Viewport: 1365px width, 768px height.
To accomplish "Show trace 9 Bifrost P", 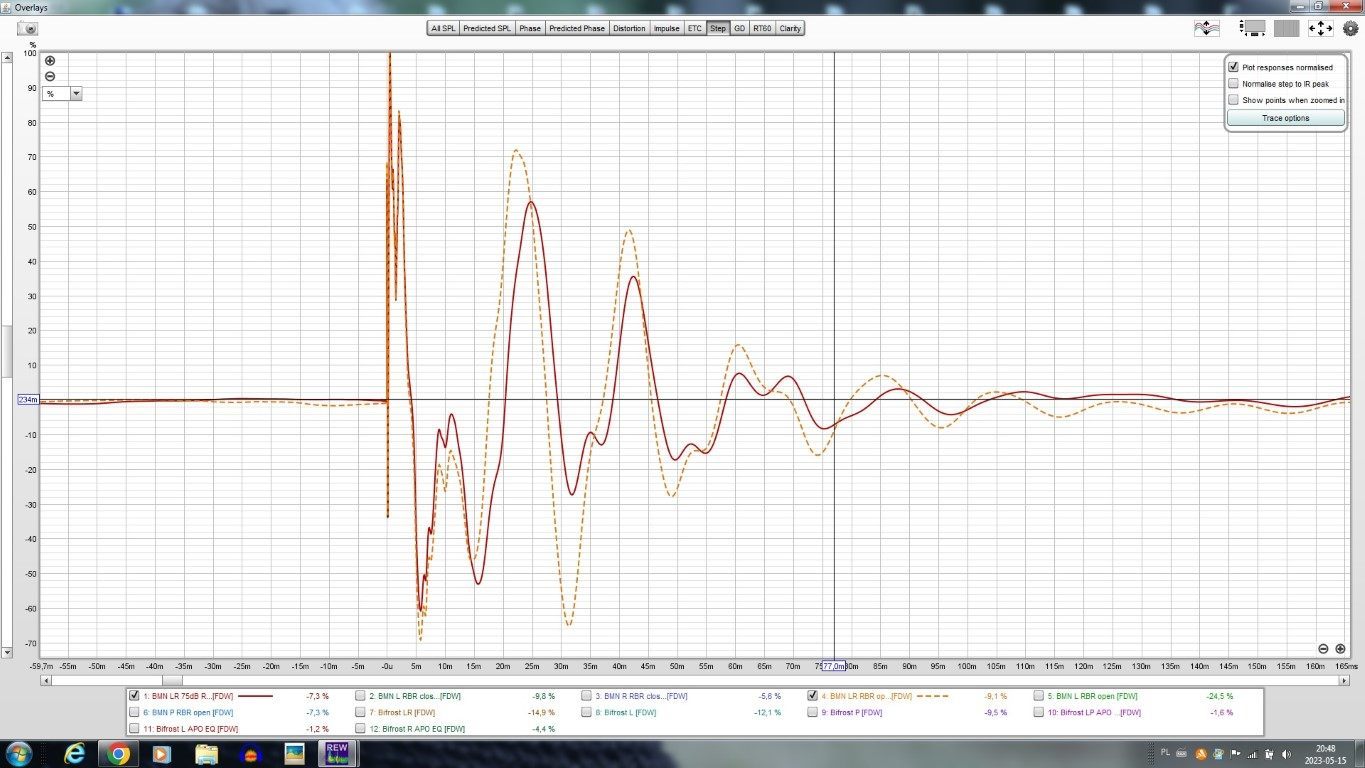I will click(x=813, y=712).
